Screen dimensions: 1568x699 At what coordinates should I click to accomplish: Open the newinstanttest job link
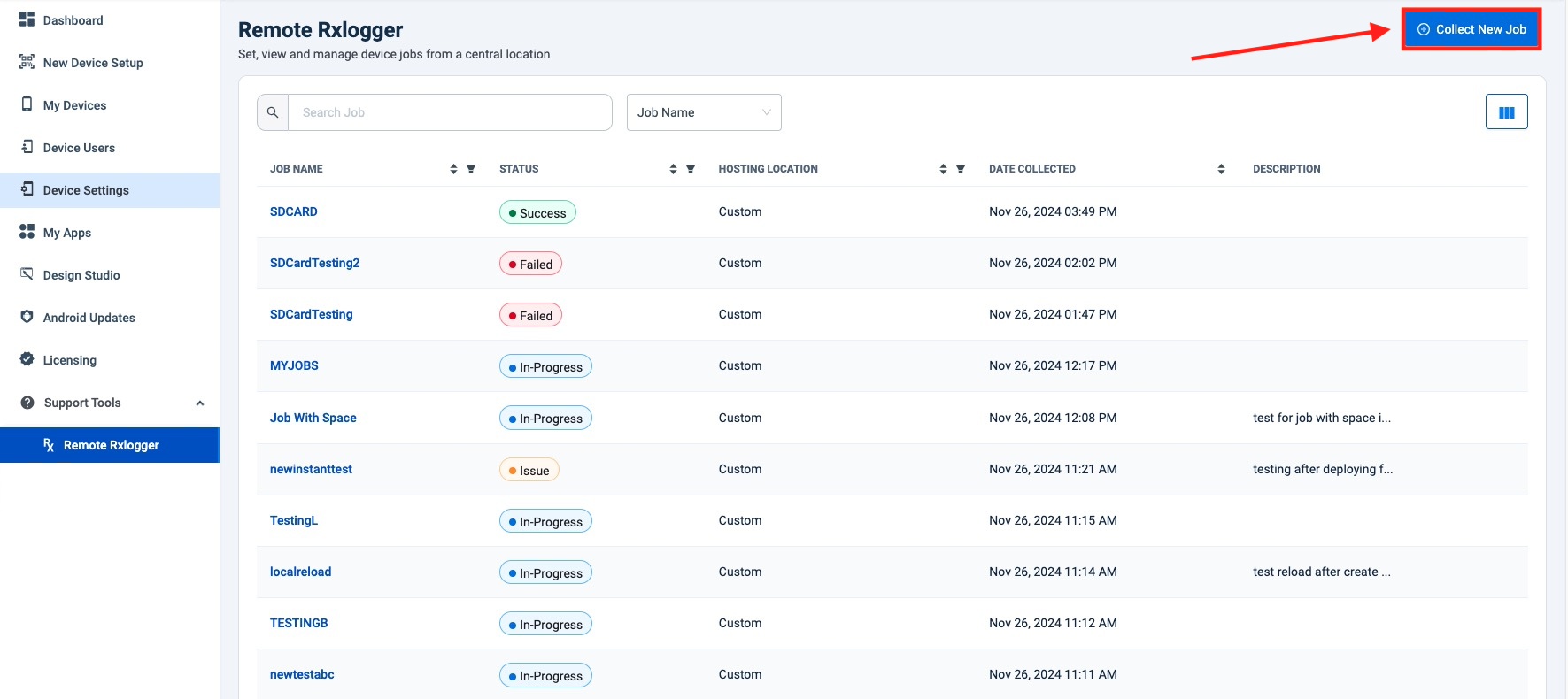point(311,469)
